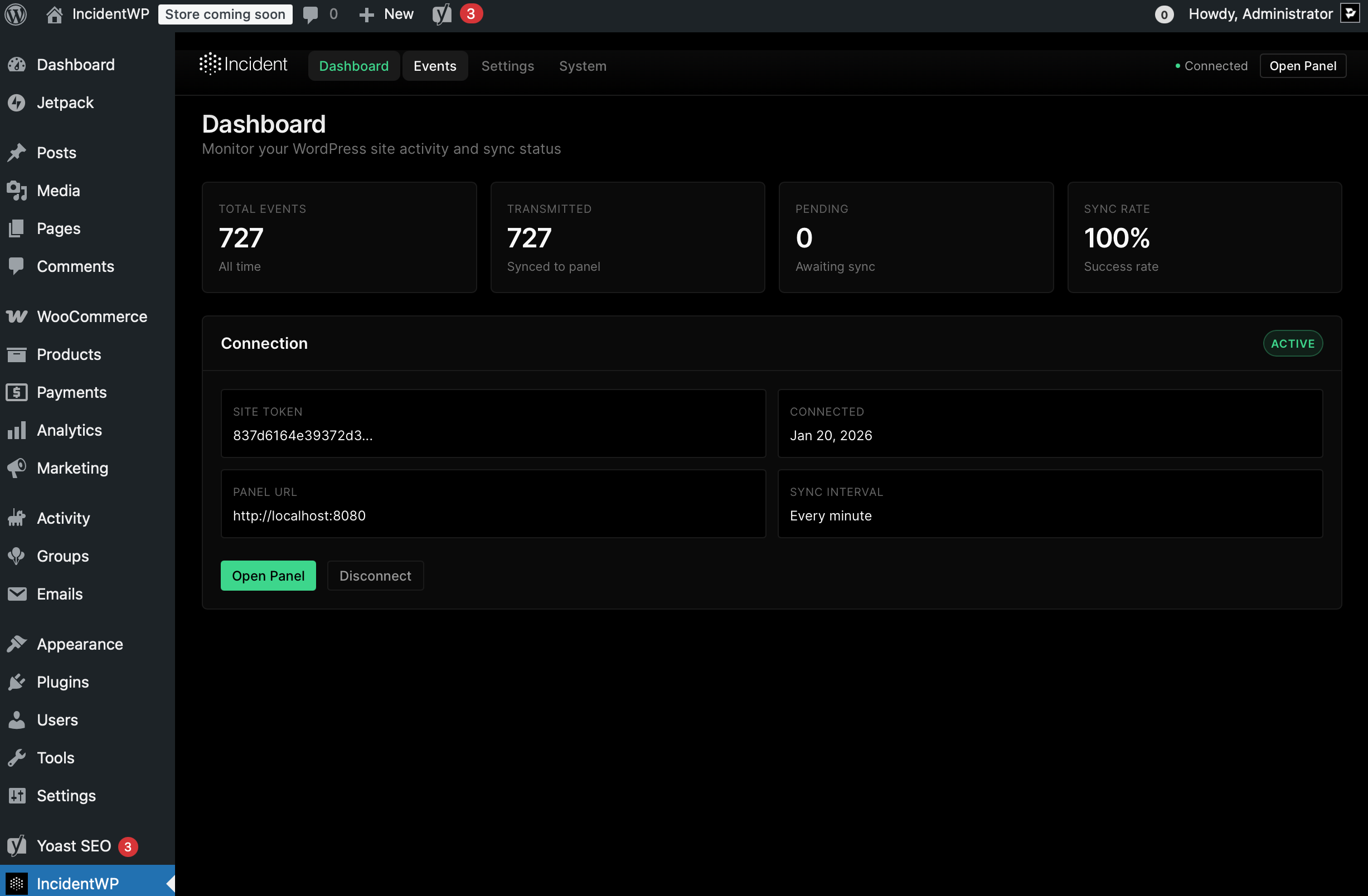Viewport: 1368px width, 896px height.
Task: Open Jetpack from the sidebar icon
Action: point(17,103)
